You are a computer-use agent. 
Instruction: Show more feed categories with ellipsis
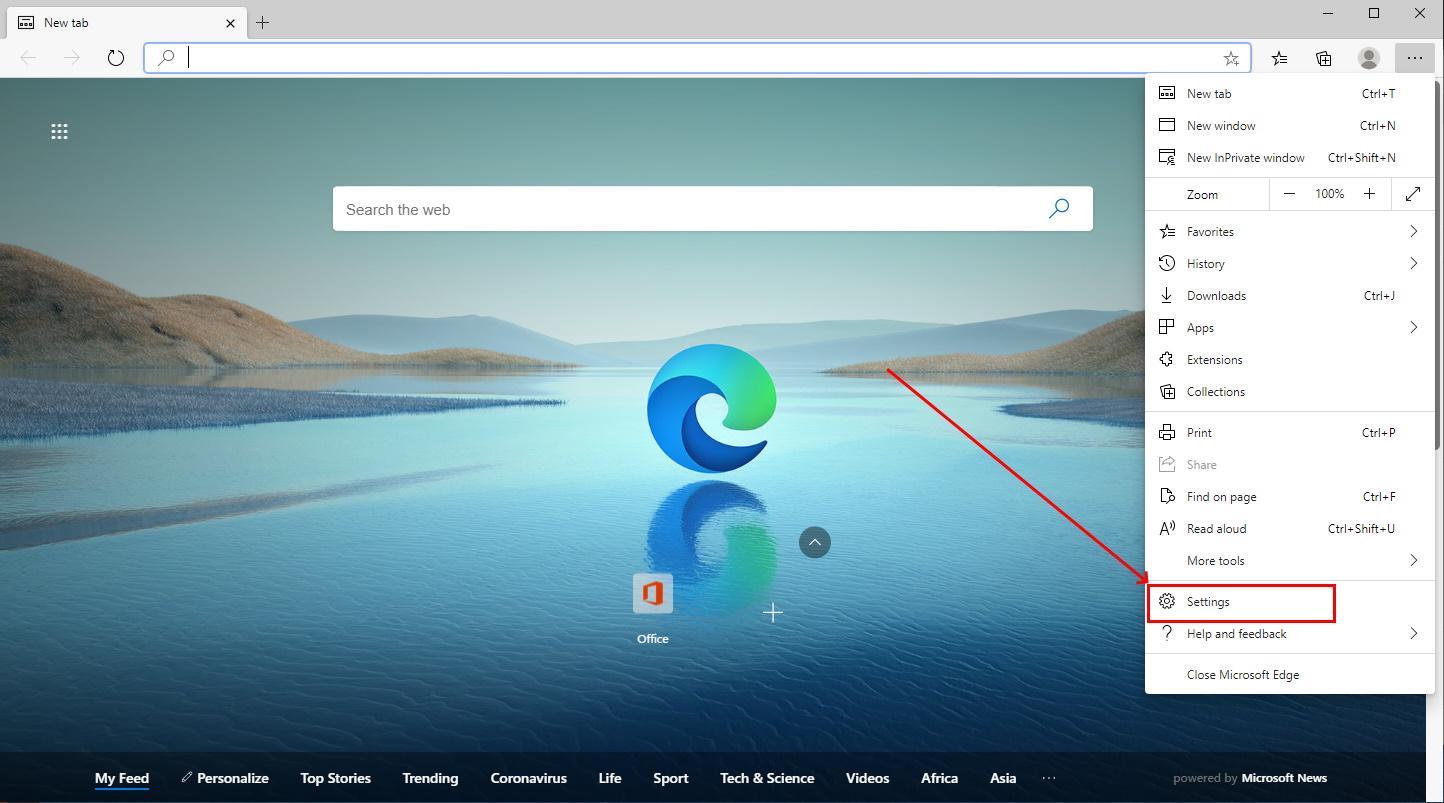(1048, 778)
